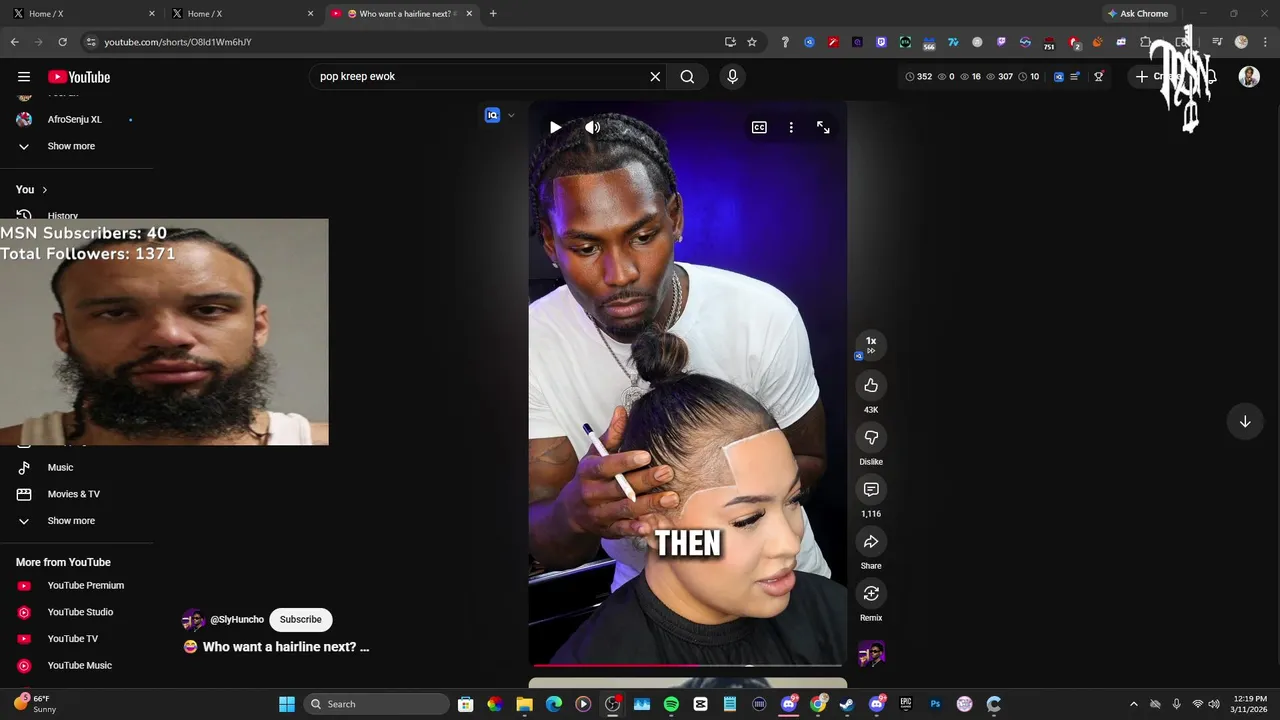Image resolution: width=1280 pixels, height=720 pixels.
Task: Open @SlyHuncho channel avatar
Action: tap(193, 620)
